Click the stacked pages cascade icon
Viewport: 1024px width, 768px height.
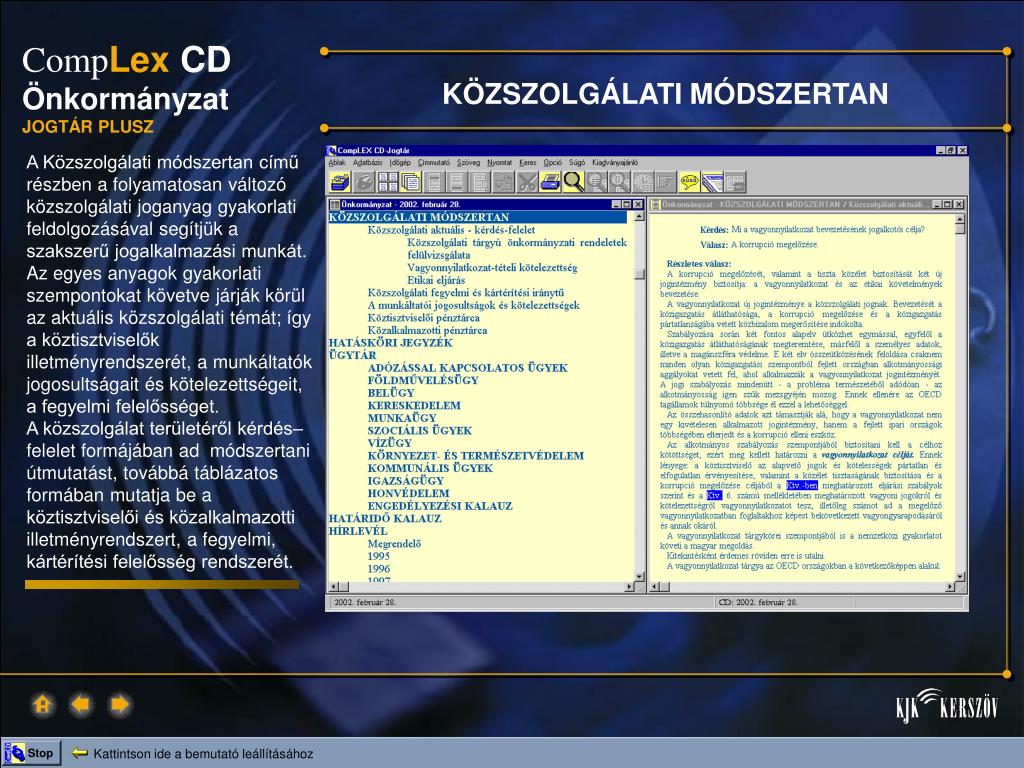tap(411, 182)
